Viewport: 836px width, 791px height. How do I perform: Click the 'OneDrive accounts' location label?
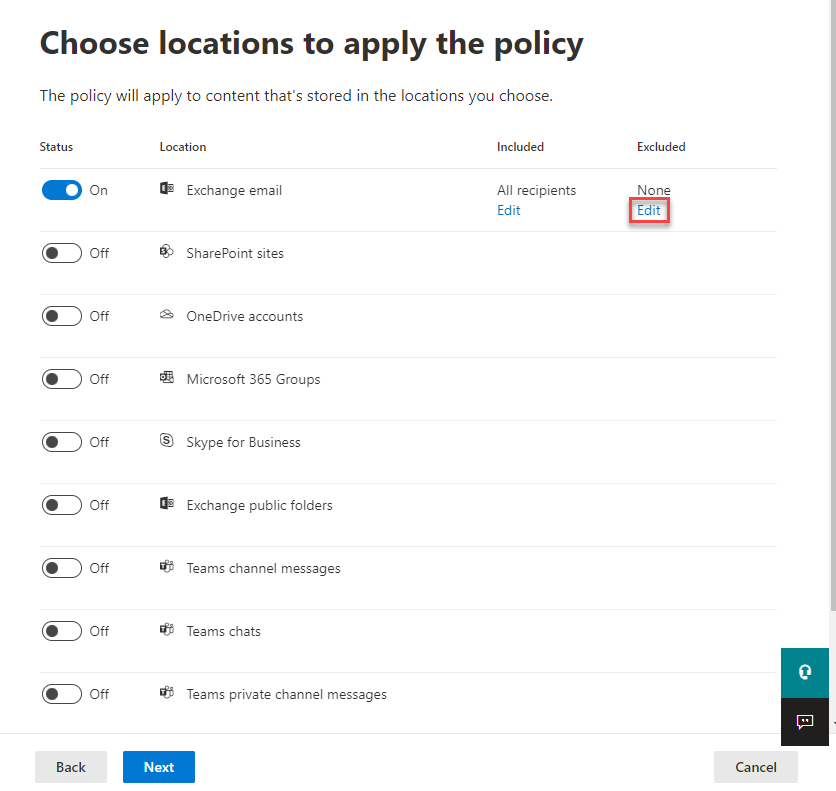245,316
